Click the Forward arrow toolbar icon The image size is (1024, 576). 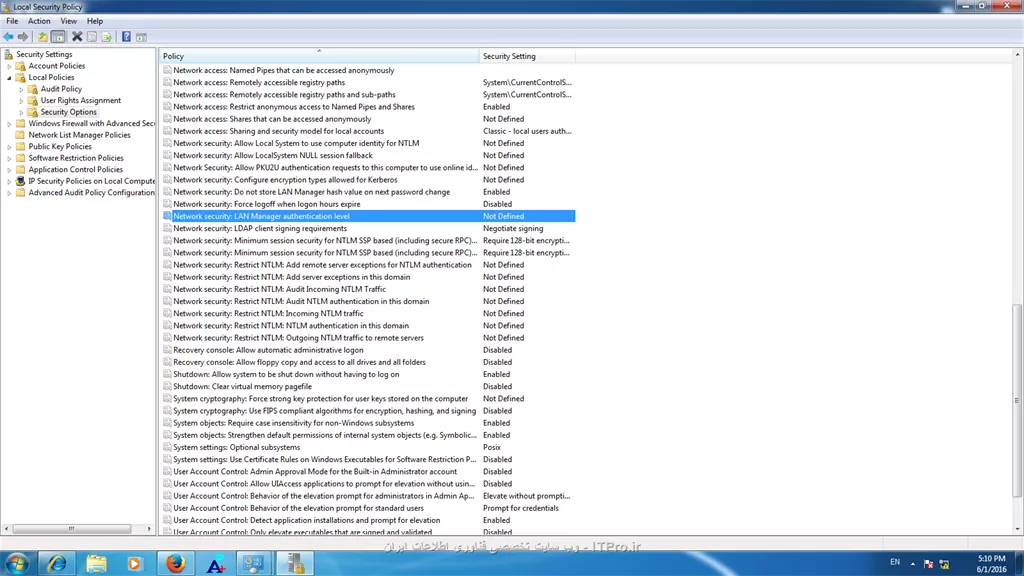tap(23, 37)
